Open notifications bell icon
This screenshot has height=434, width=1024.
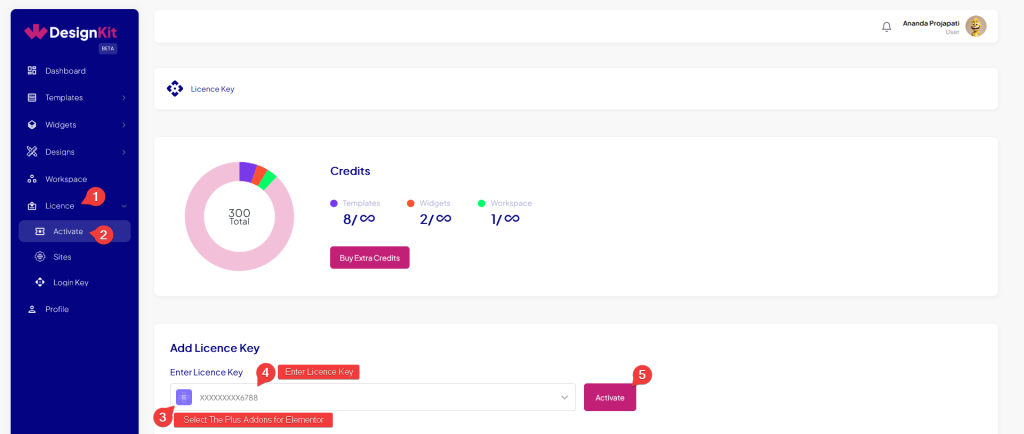[x=886, y=27]
